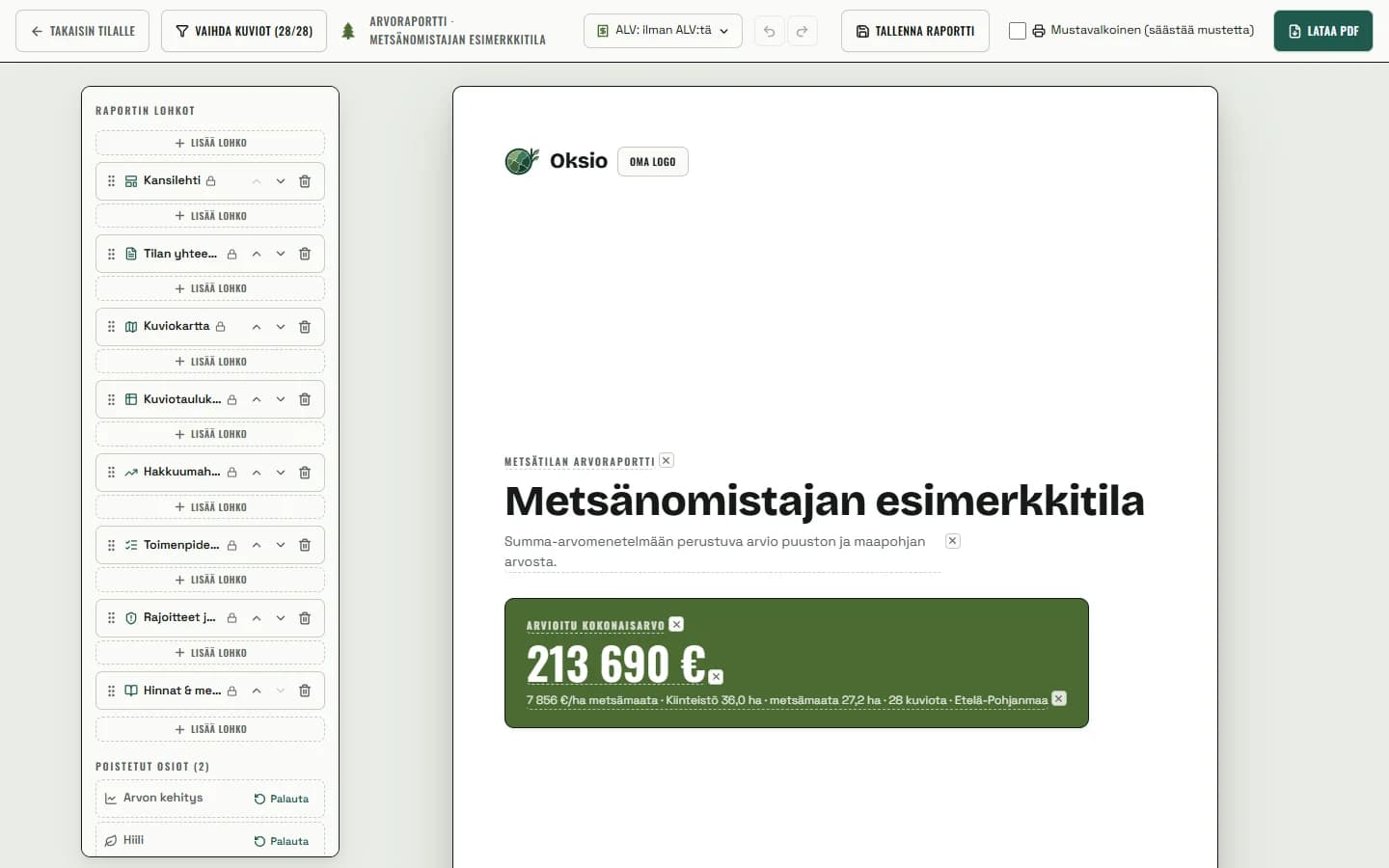Viewport: 1389px width, 868px height.
Task: Restore the Arvon kehitys section
Action: (282, 799)
